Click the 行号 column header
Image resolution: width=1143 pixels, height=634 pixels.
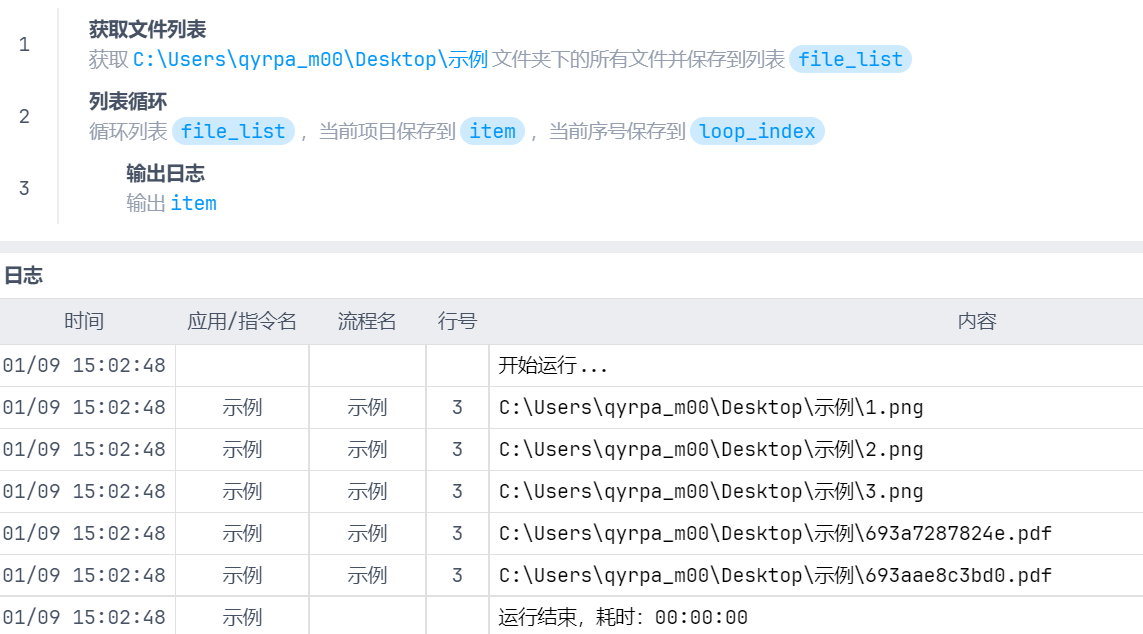click(x=457, y=321)
